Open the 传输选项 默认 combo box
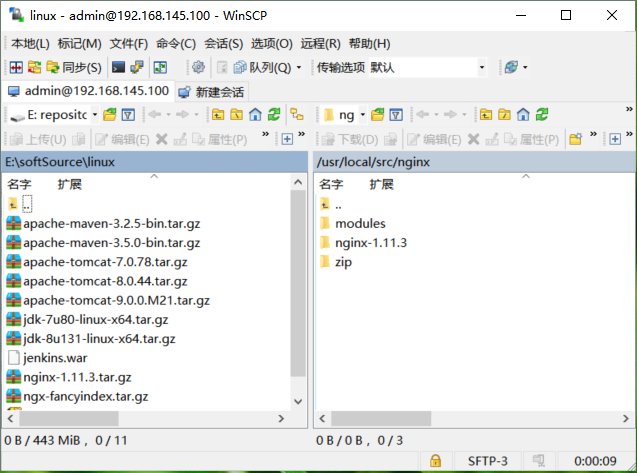The width and height of the screenshot is (637, 473). (x=427, y=67)
